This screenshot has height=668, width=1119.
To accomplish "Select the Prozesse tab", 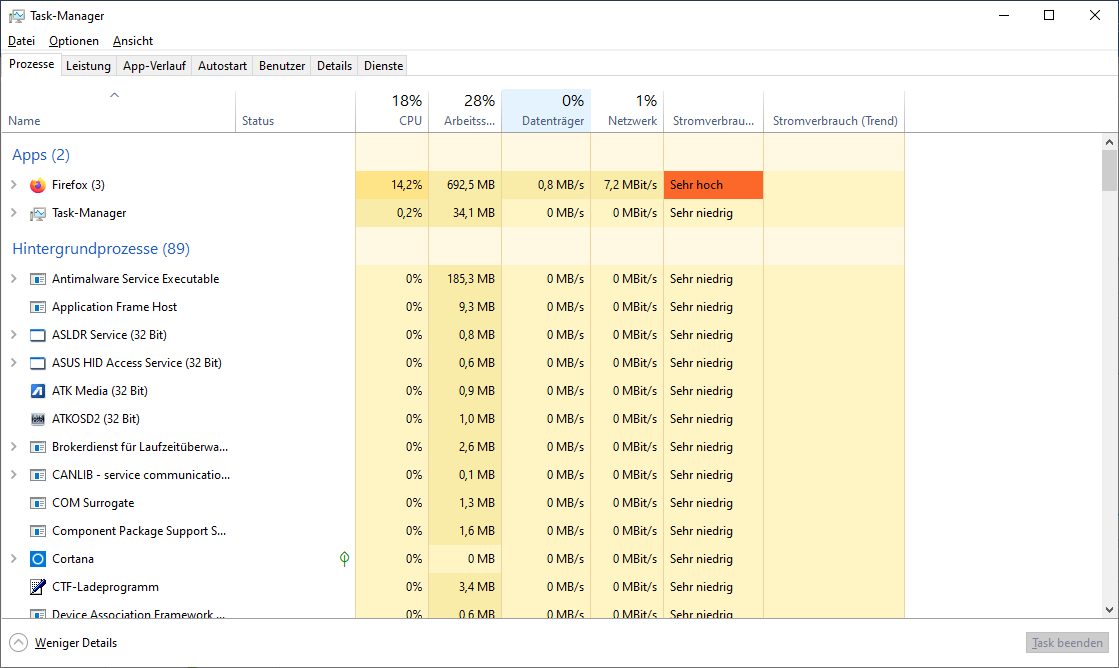I will point(31,64).
